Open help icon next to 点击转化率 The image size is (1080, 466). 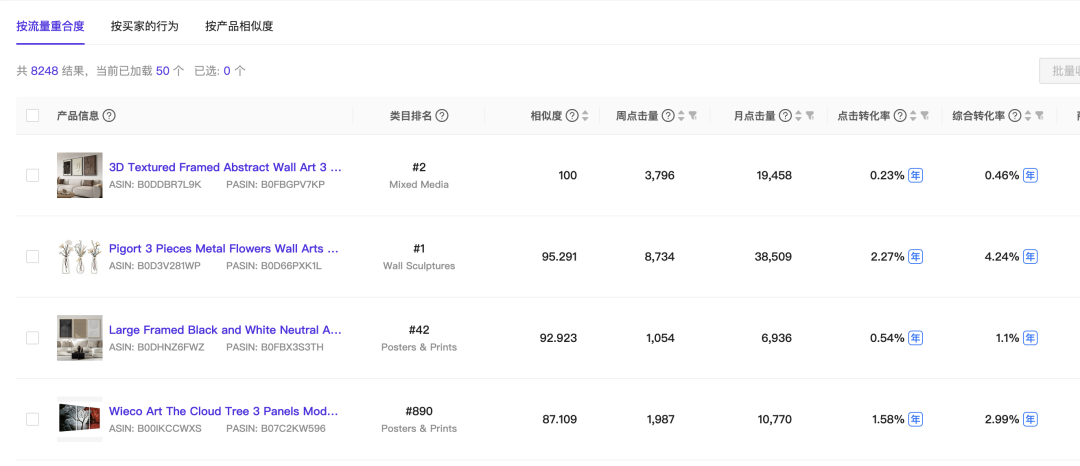[900, 116]
